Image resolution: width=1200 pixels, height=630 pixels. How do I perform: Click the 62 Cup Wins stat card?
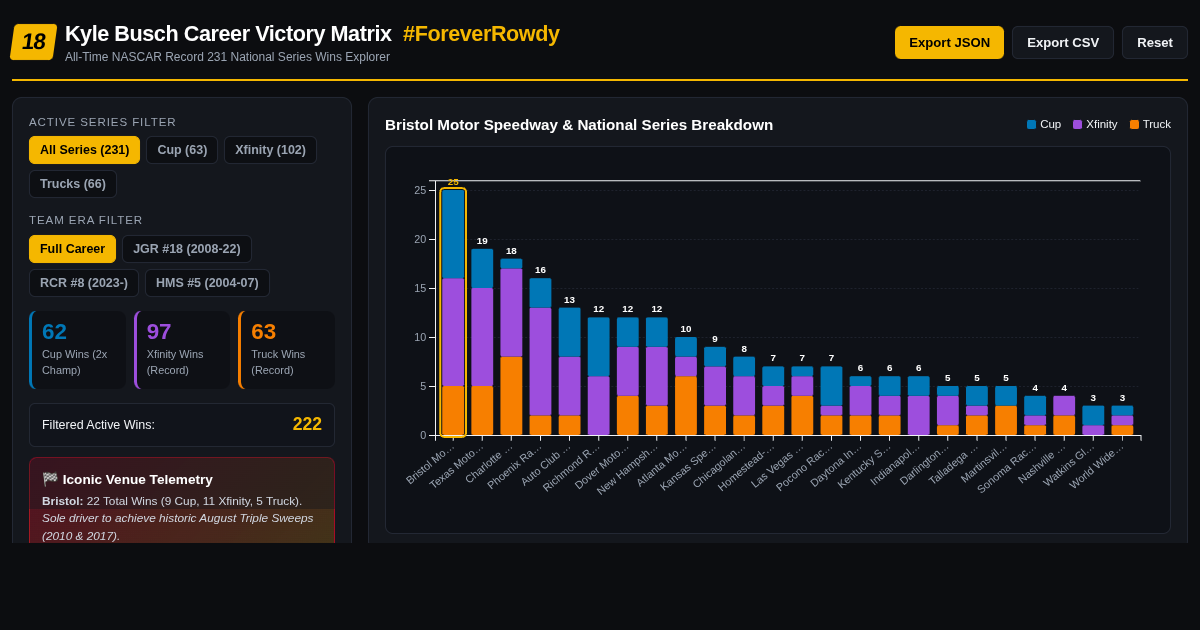78,350
